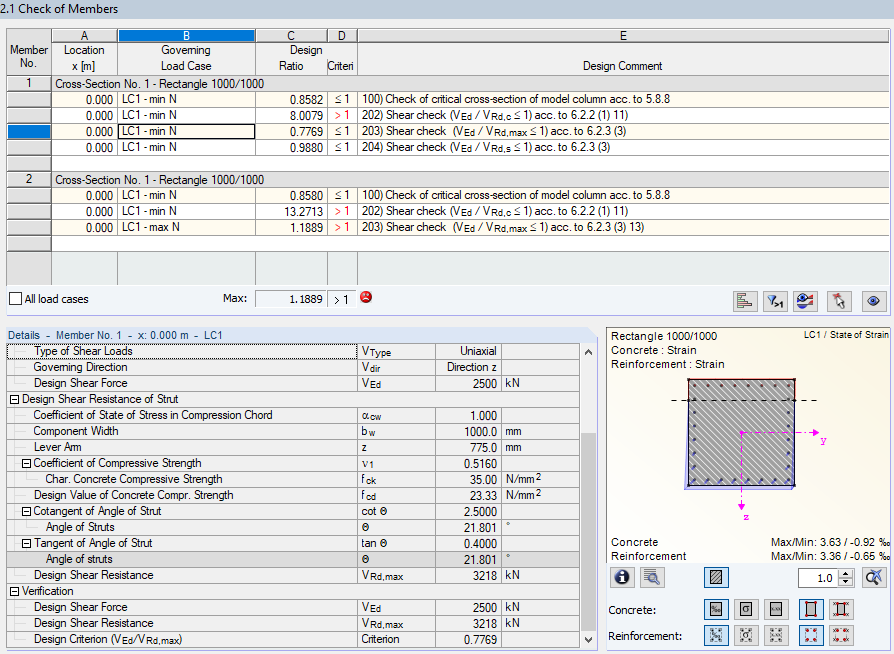Image resolution: width=894 pixels, height=654 pixels.
Task: Show result diagrams on the model
Action: [805, 300]
